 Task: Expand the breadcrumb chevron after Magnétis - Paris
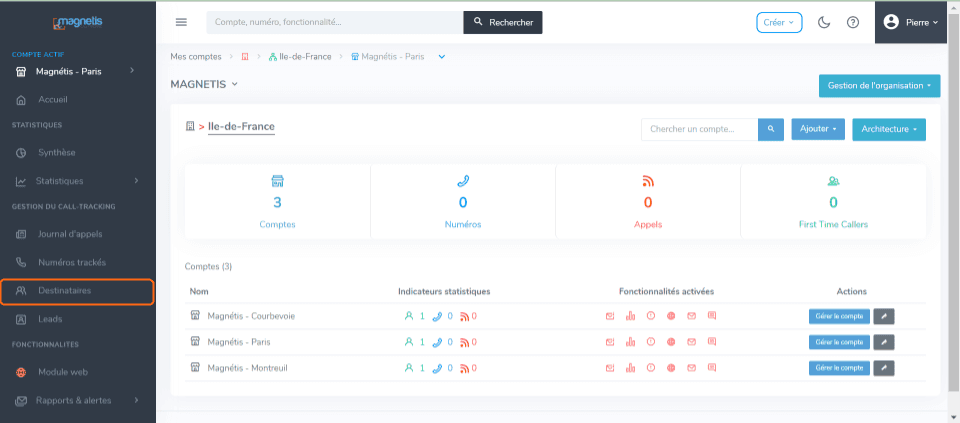tap(442, 56)
